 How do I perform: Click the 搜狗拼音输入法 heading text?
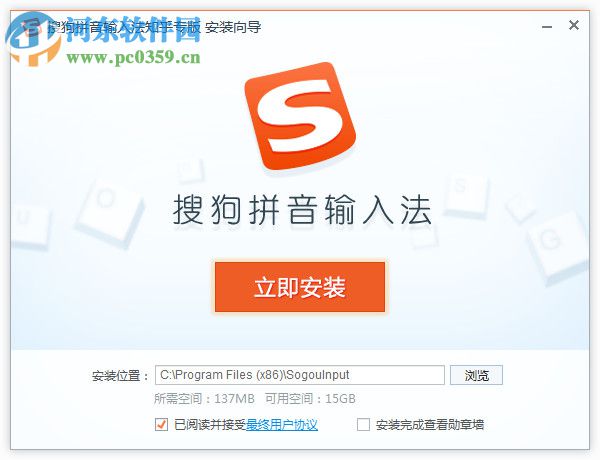click(302, 210)
